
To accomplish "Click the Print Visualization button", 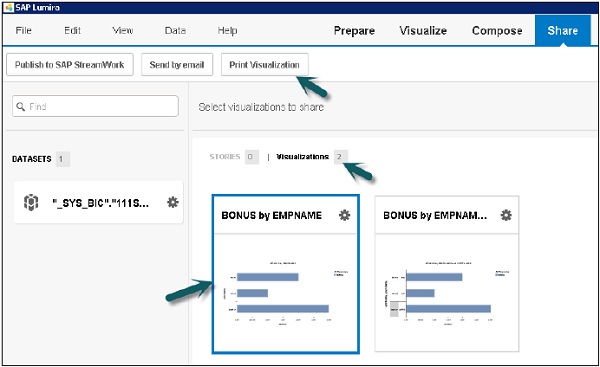I will pyautogui.click(x=264, y=65).
